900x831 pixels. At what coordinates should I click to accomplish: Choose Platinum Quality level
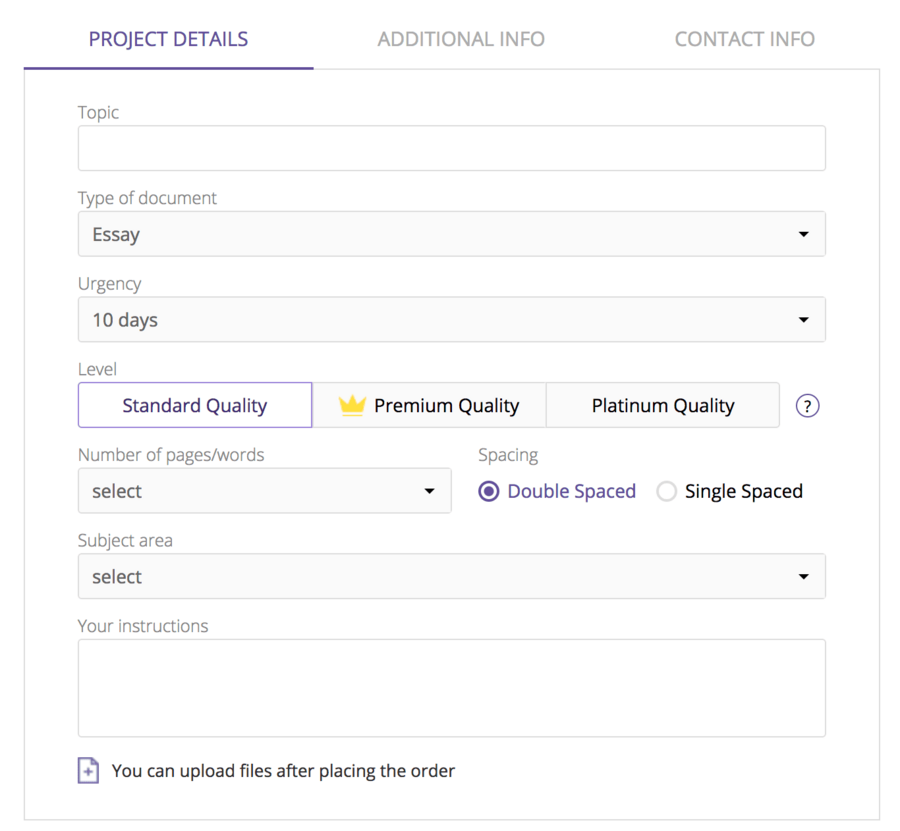coord(663,405)
